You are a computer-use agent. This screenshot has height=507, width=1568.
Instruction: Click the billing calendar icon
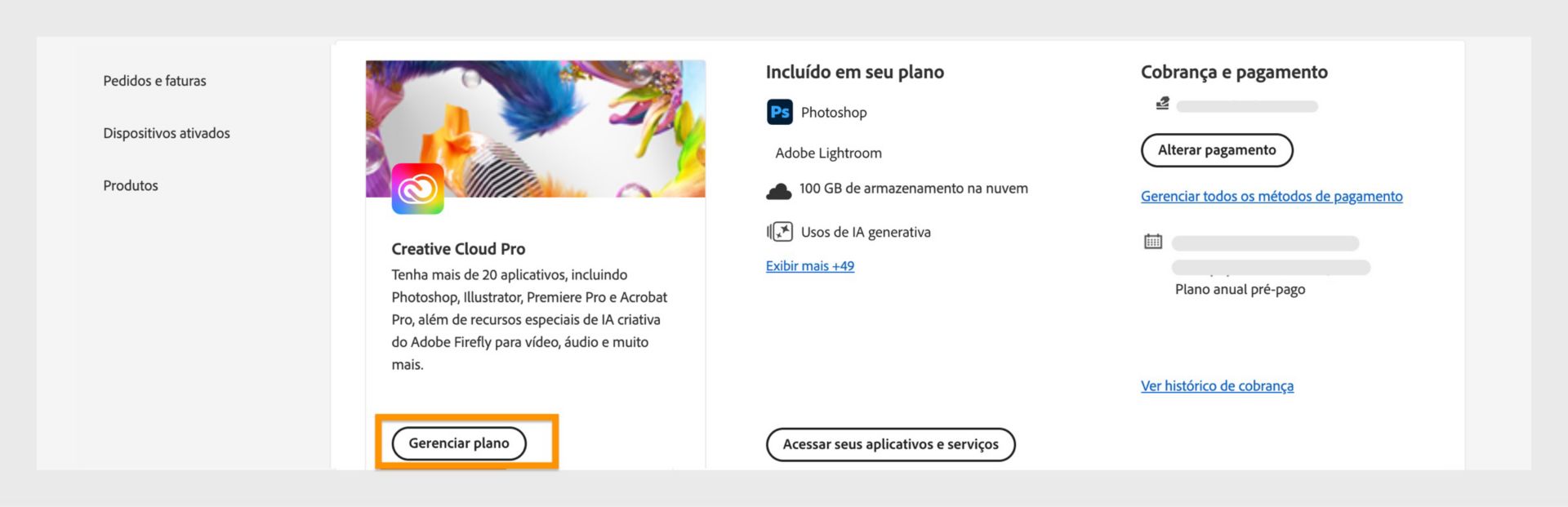pos(1151,242)
